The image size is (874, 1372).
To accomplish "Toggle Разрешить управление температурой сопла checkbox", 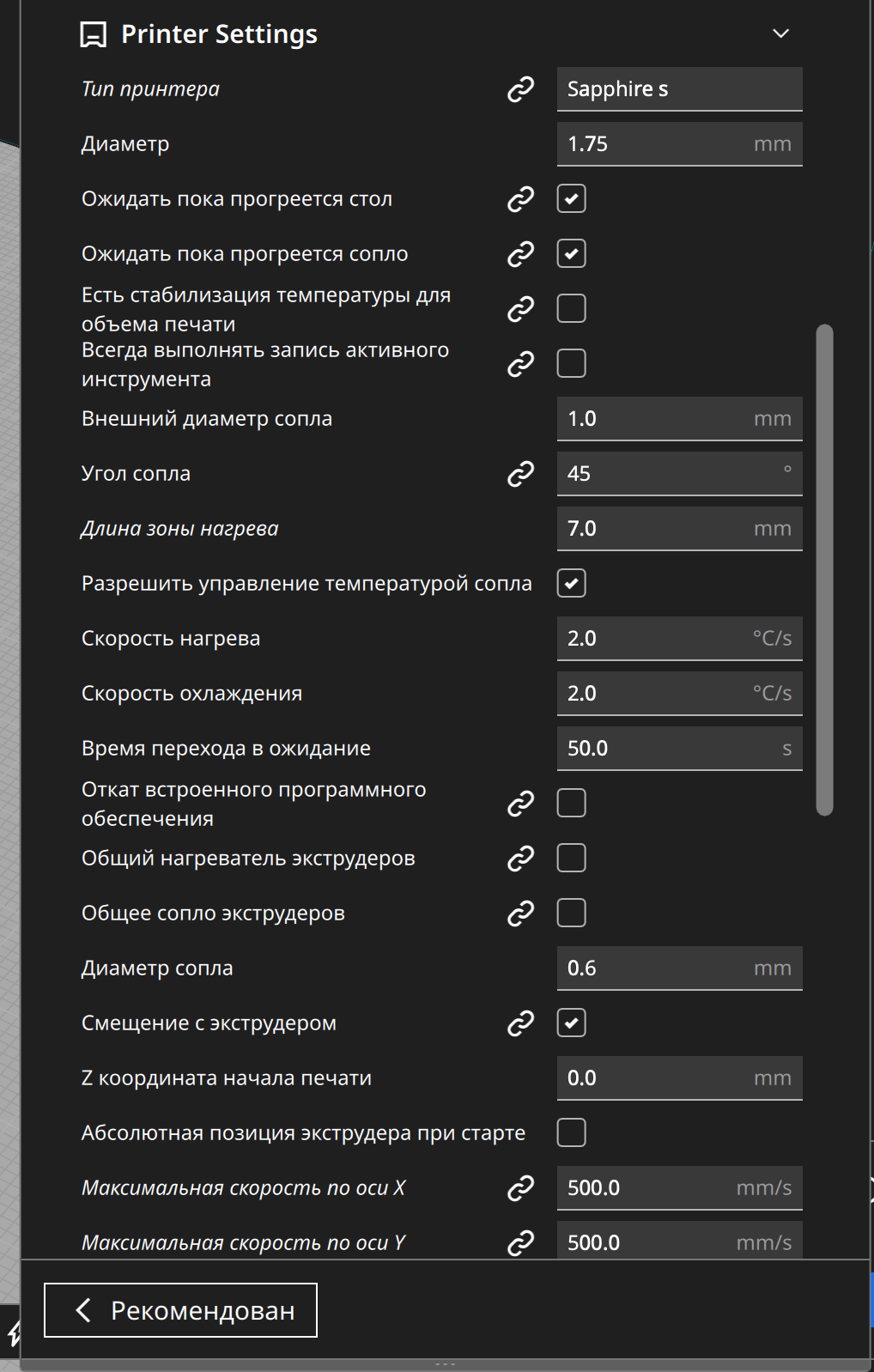I will coord(572,584).
